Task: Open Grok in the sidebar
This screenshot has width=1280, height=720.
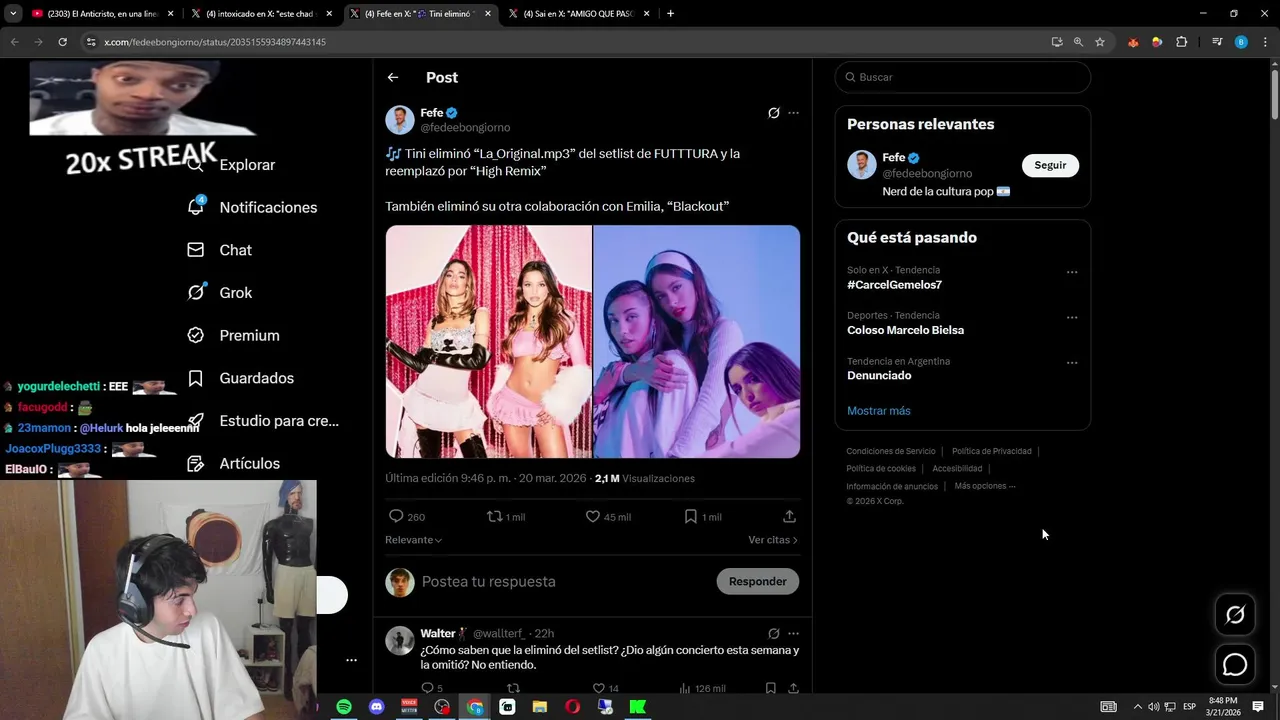Action: click(x=220, y=293)
